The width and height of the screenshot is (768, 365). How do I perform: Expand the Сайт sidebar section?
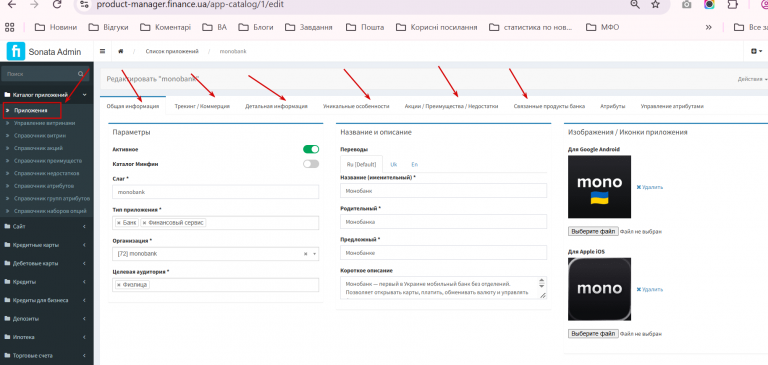pos(47,226)
